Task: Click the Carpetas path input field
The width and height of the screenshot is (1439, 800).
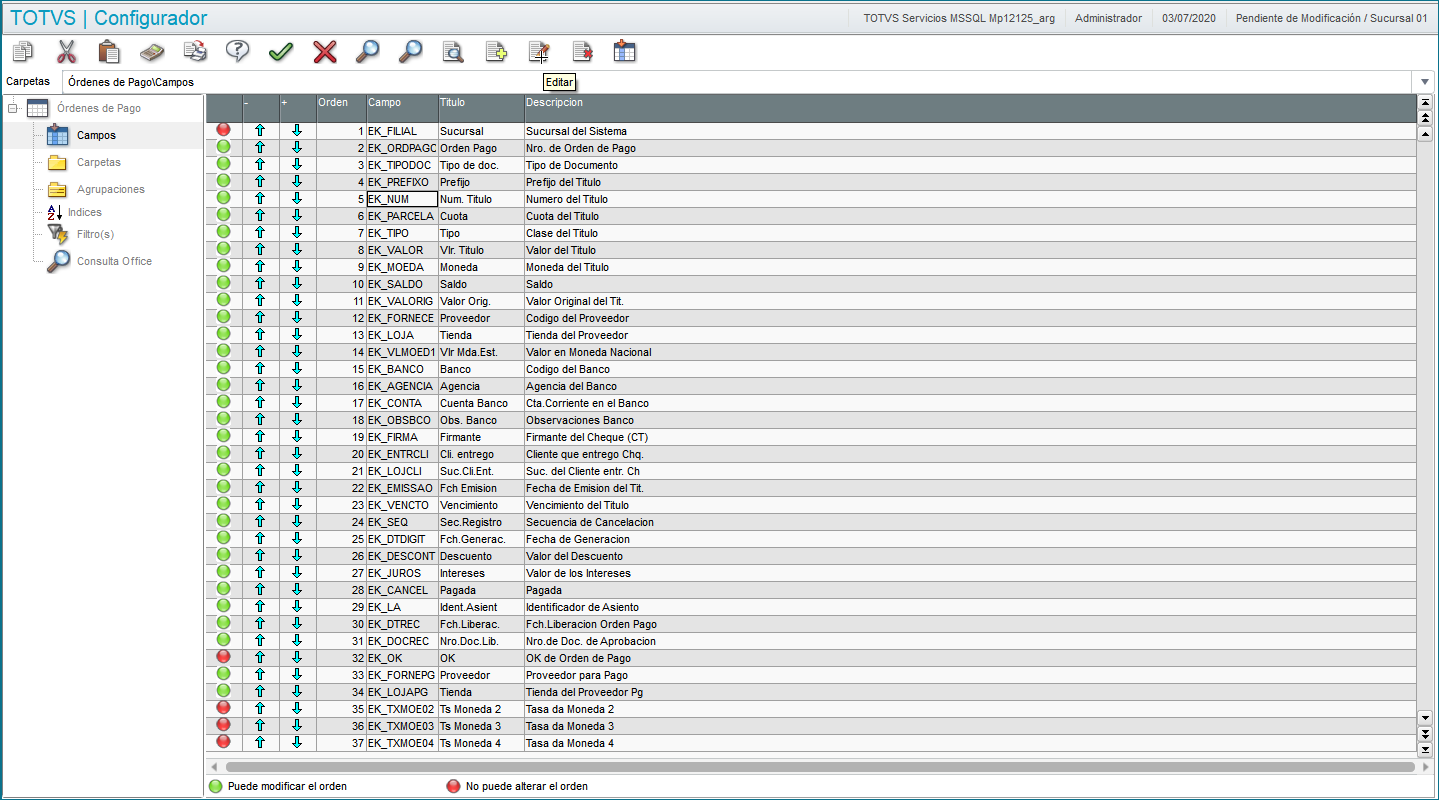Action: coord(737,82)
